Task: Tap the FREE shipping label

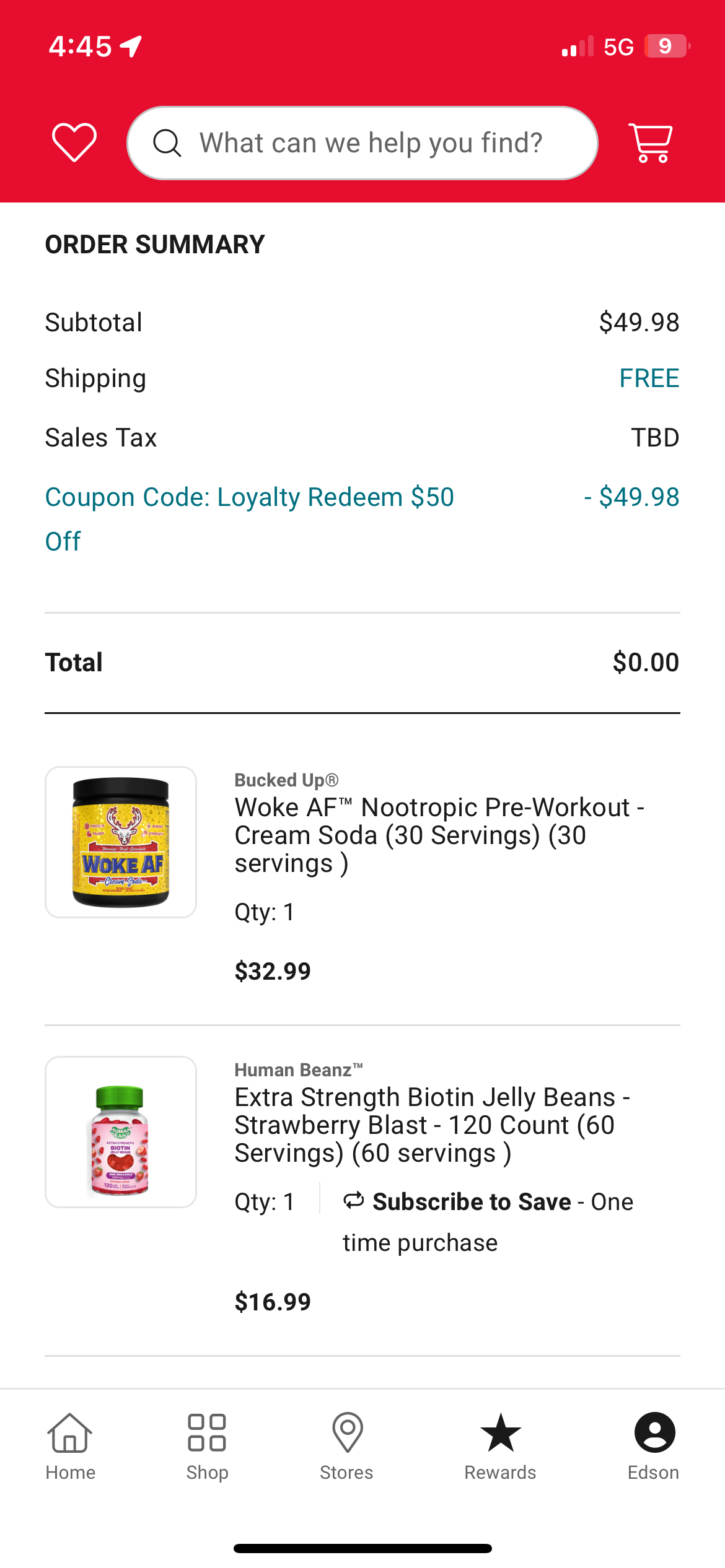Action: click(x=649, y=378)
